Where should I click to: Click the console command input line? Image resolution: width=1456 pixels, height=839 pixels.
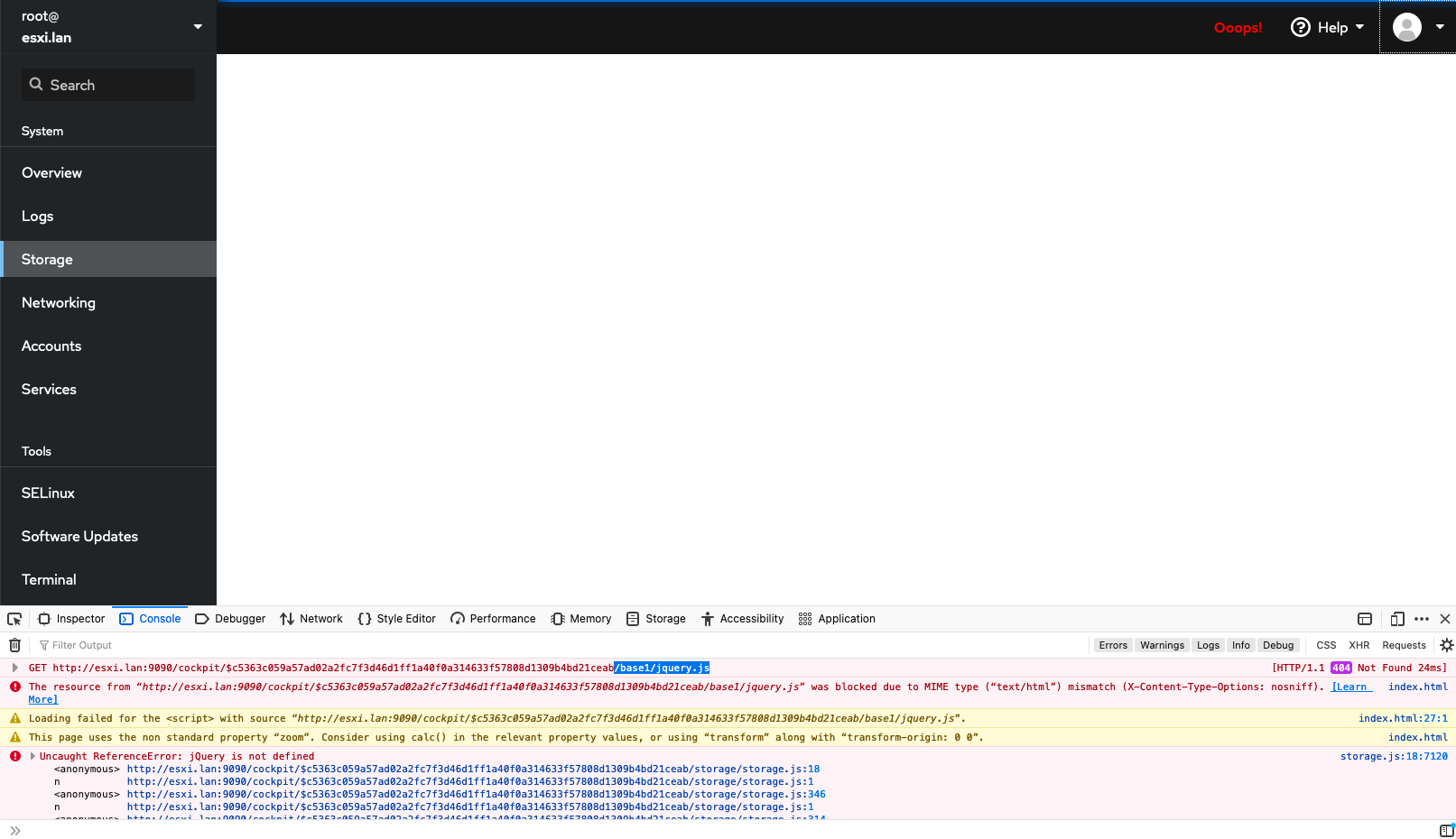point(728,830)
